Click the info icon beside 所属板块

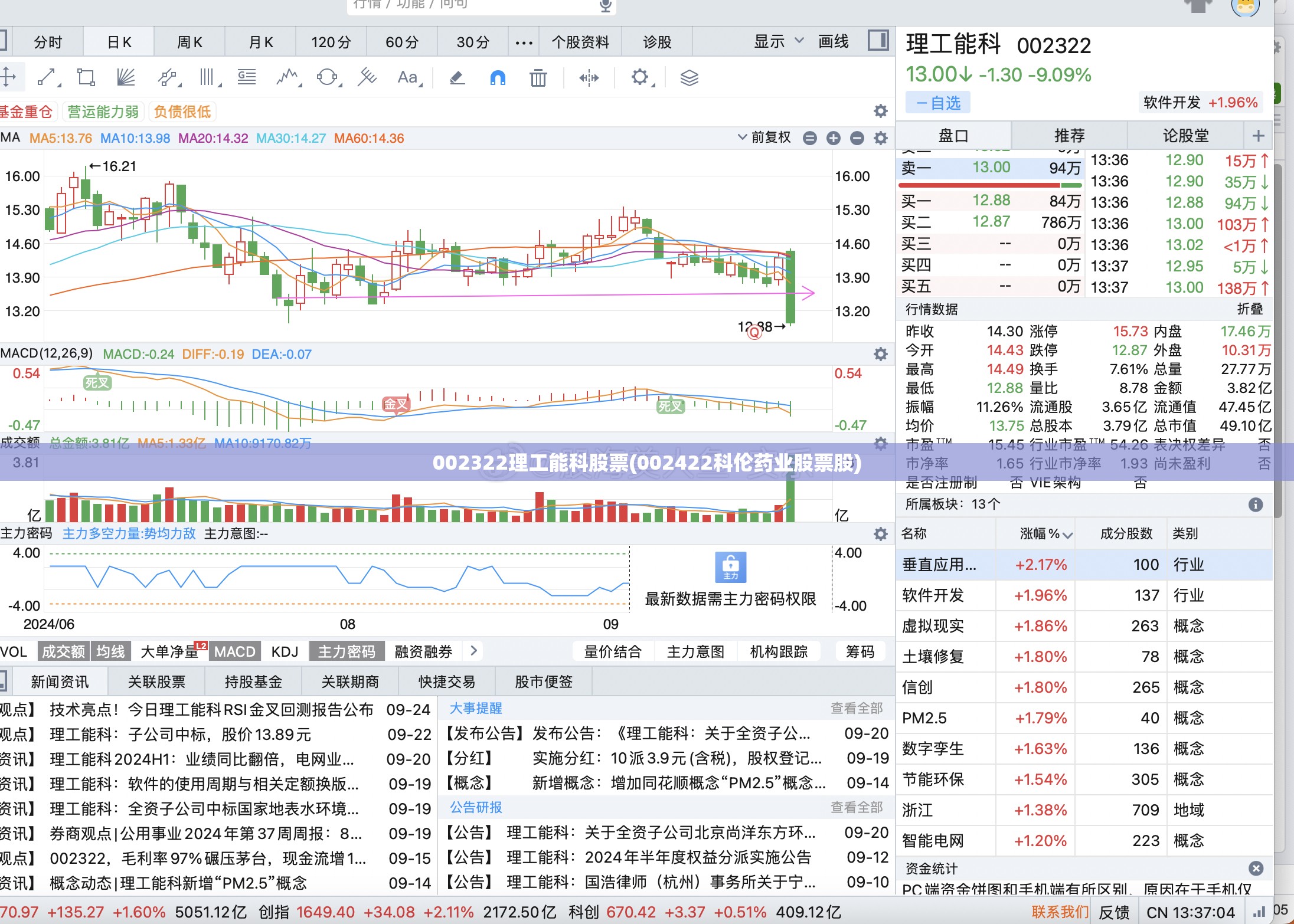point(1255,504)
